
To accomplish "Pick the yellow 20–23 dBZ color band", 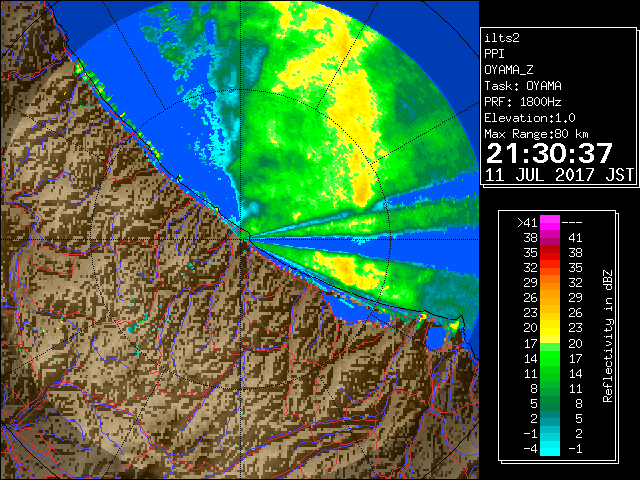I will tap(550, 328).
